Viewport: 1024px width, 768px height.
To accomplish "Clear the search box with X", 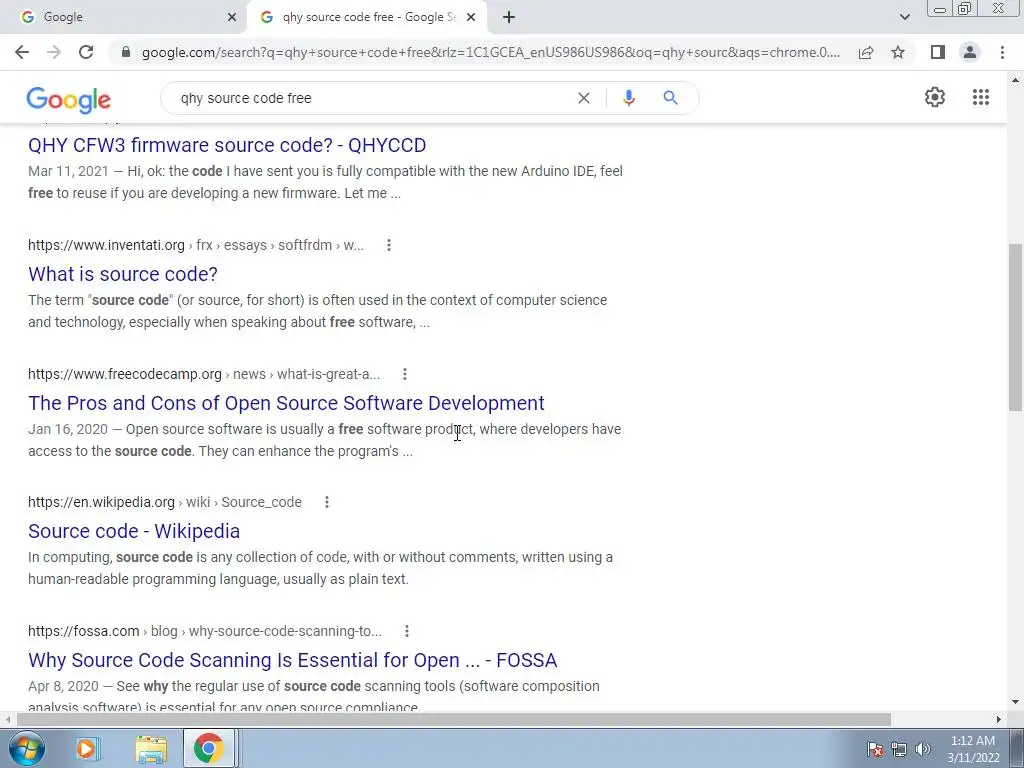I will [x=584, y=98].
